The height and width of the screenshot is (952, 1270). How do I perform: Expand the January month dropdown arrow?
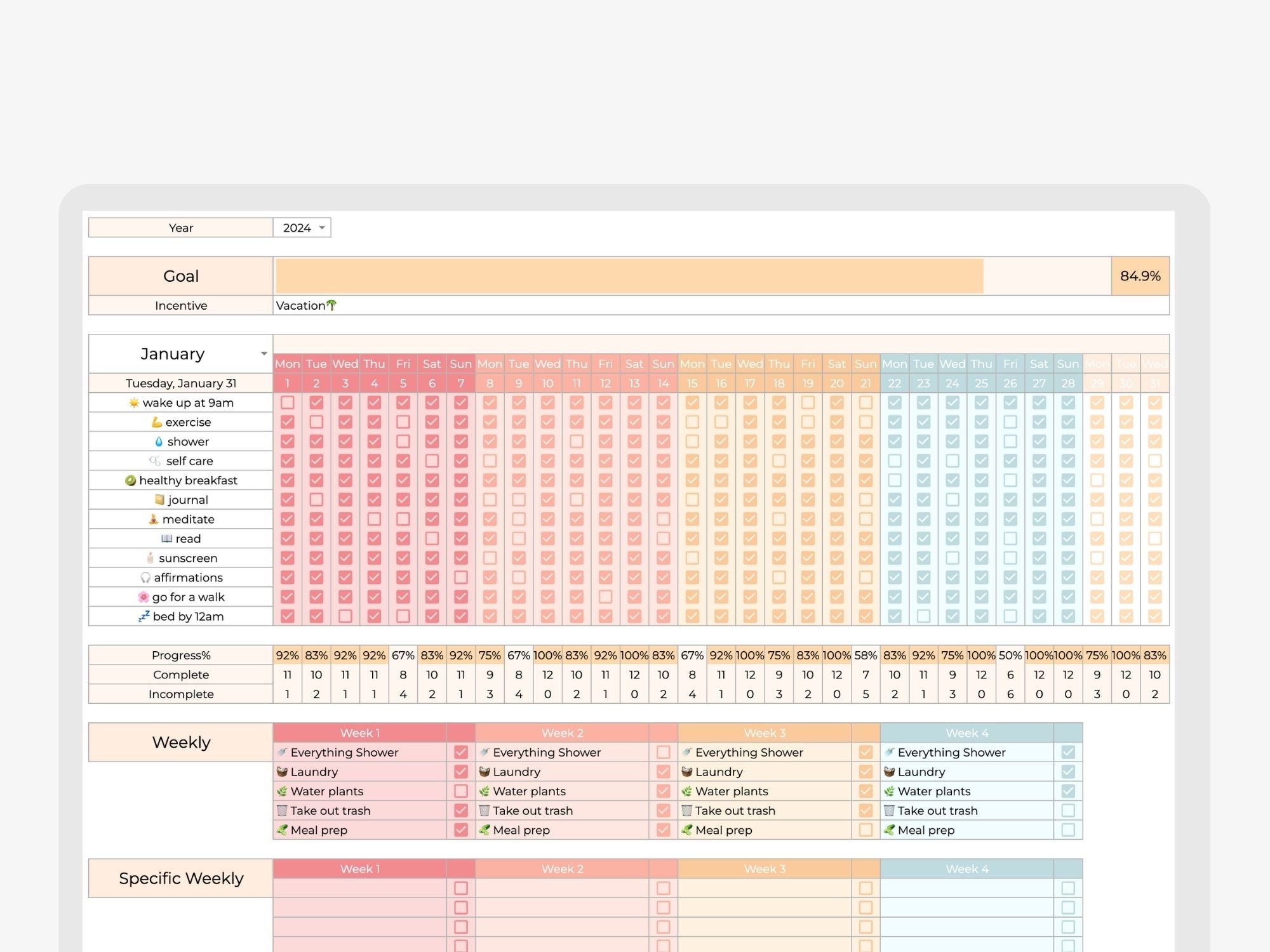[x=264, y=354]
